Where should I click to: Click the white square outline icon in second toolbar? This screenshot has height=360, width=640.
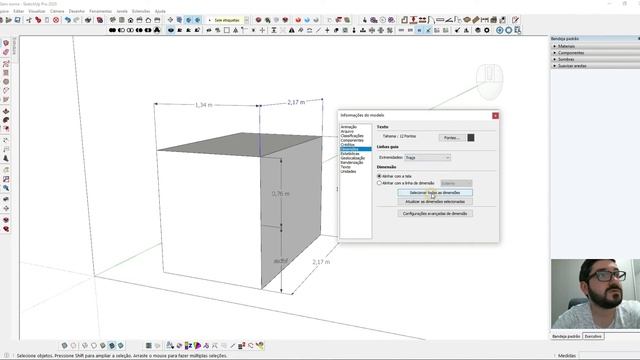click(x=227, y=30)
